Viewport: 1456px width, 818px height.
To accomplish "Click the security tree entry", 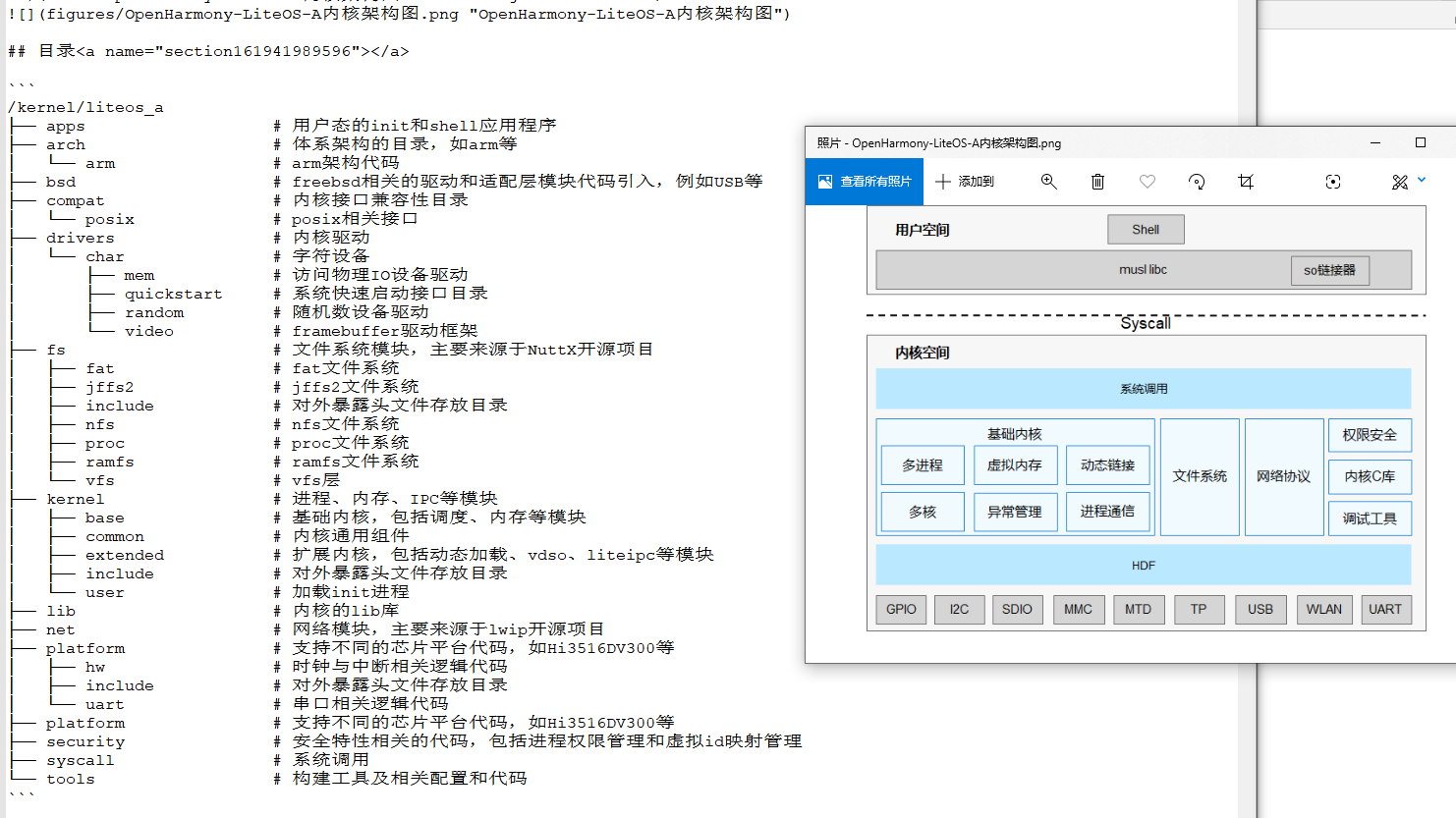I will tap(85, 742).
